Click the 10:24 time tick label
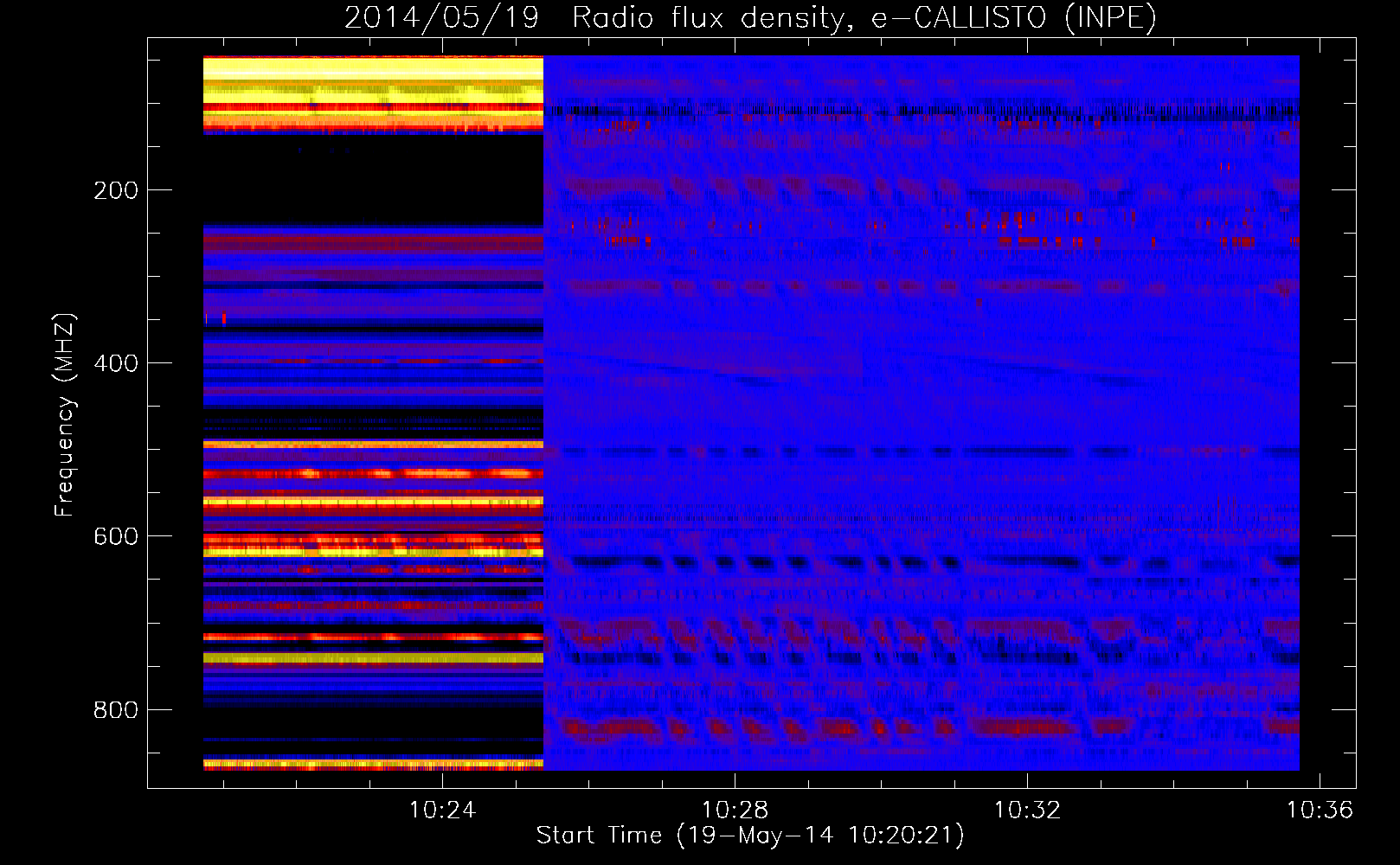 click(443, 811)
